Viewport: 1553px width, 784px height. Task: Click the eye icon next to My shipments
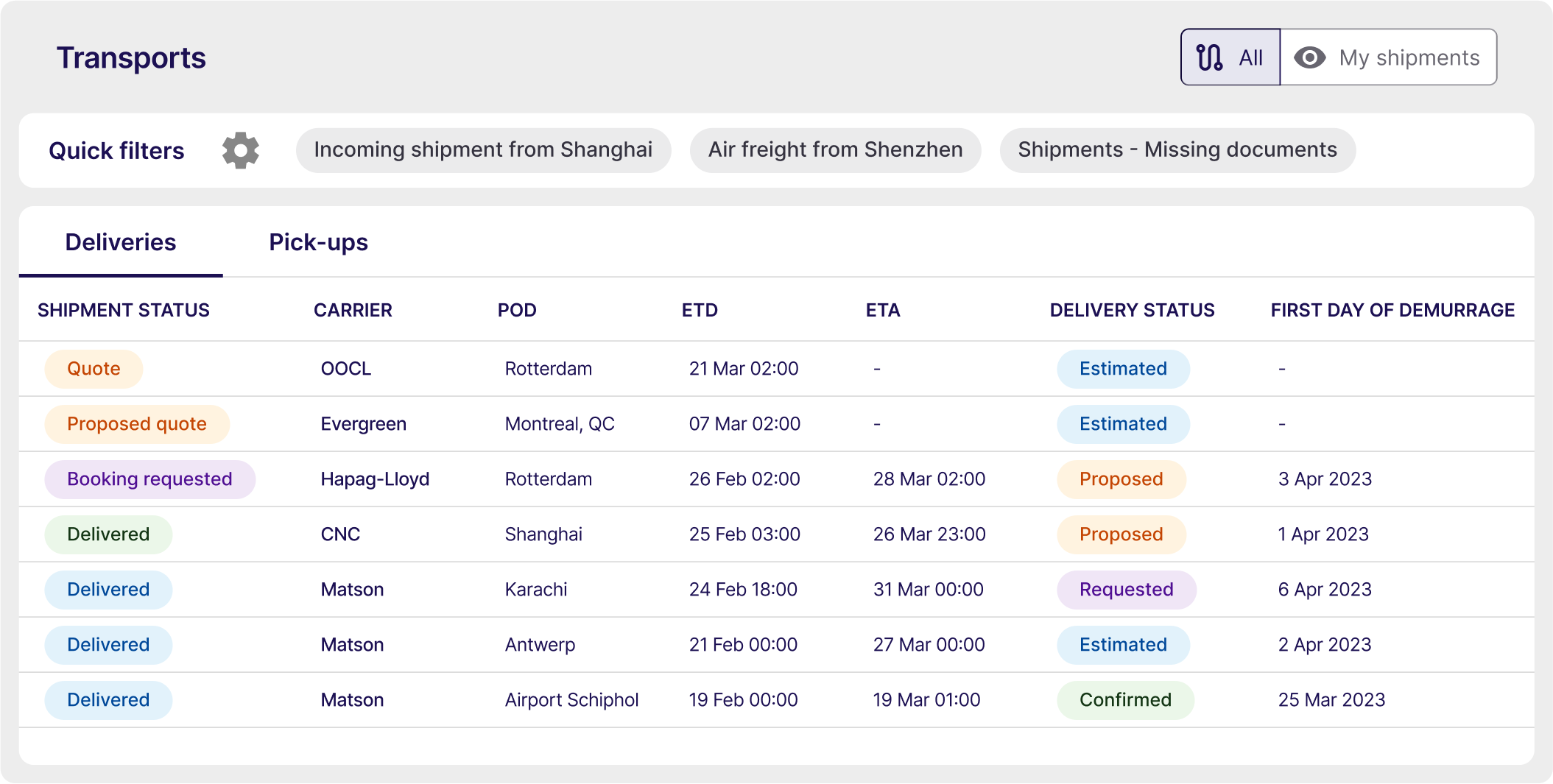(1310, 57)
